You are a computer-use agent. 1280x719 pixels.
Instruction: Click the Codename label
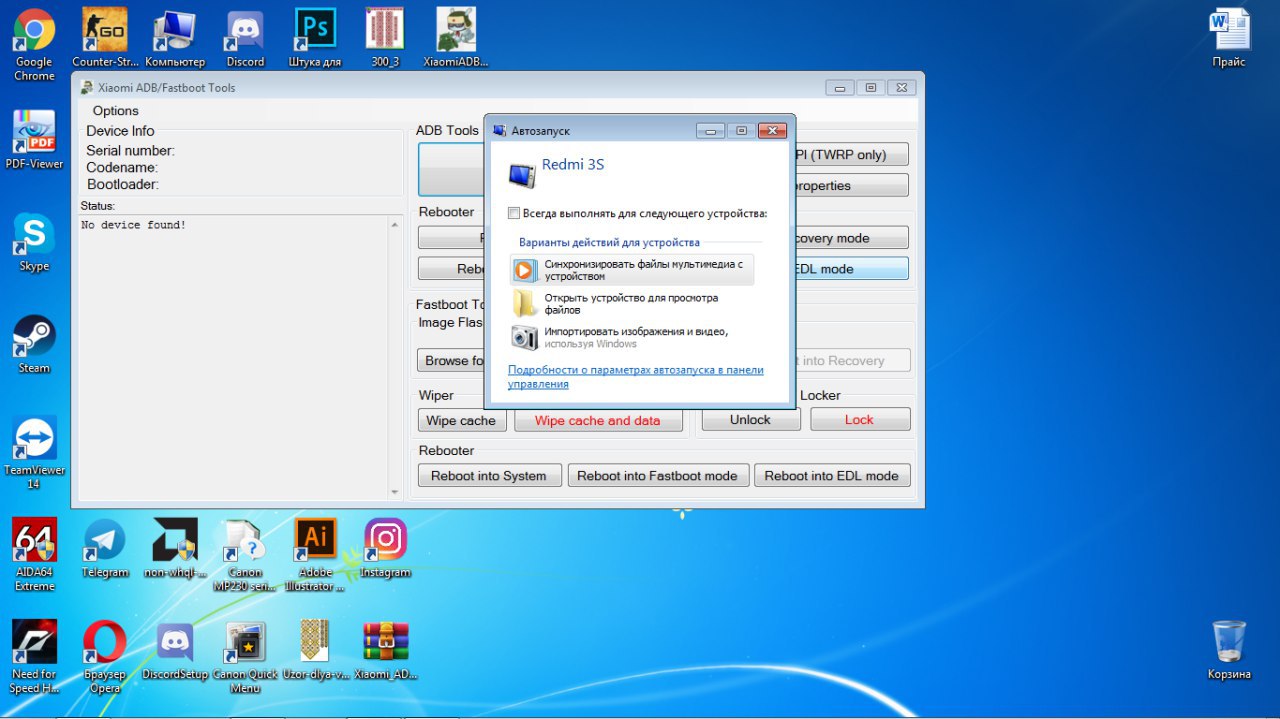click(122, 168)
